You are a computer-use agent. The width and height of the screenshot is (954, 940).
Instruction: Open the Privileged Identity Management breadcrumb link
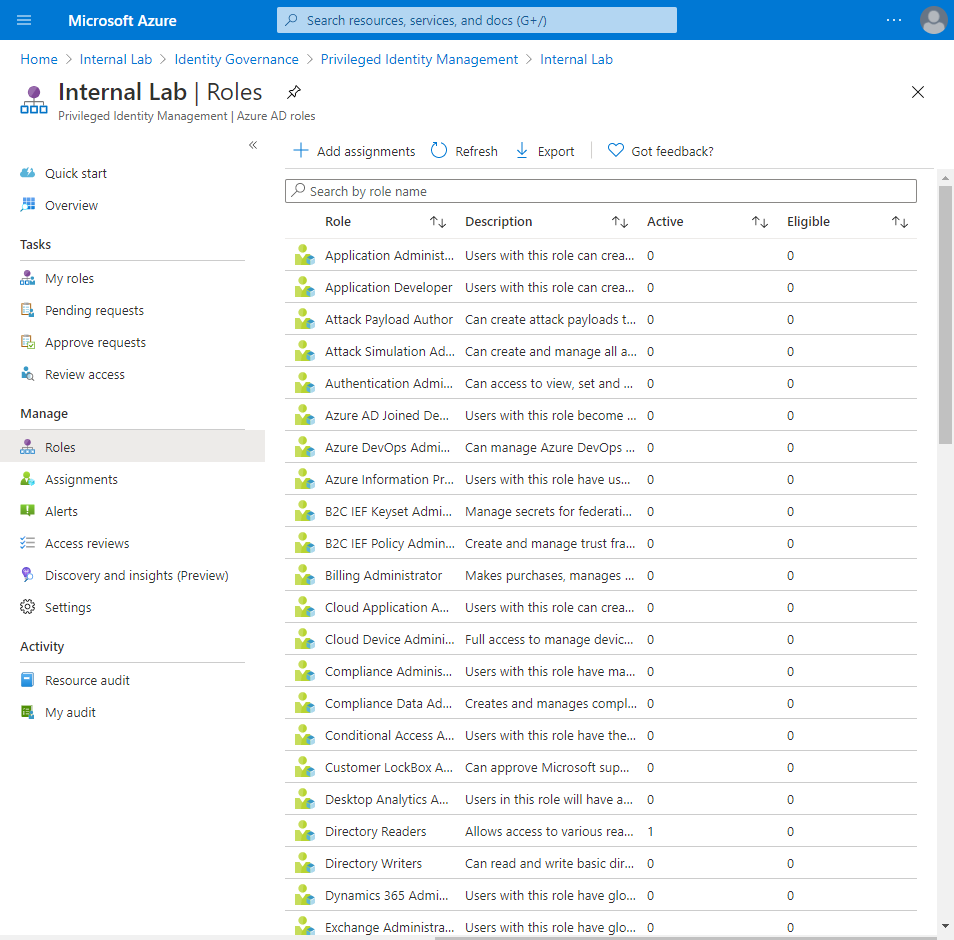[x=419, y=59]
